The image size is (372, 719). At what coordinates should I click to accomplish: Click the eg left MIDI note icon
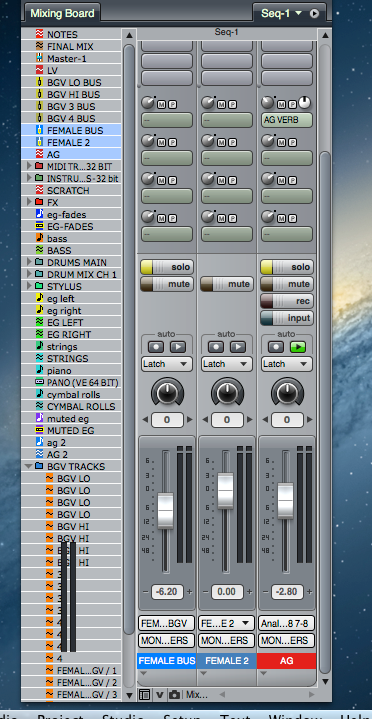point(39,298)
